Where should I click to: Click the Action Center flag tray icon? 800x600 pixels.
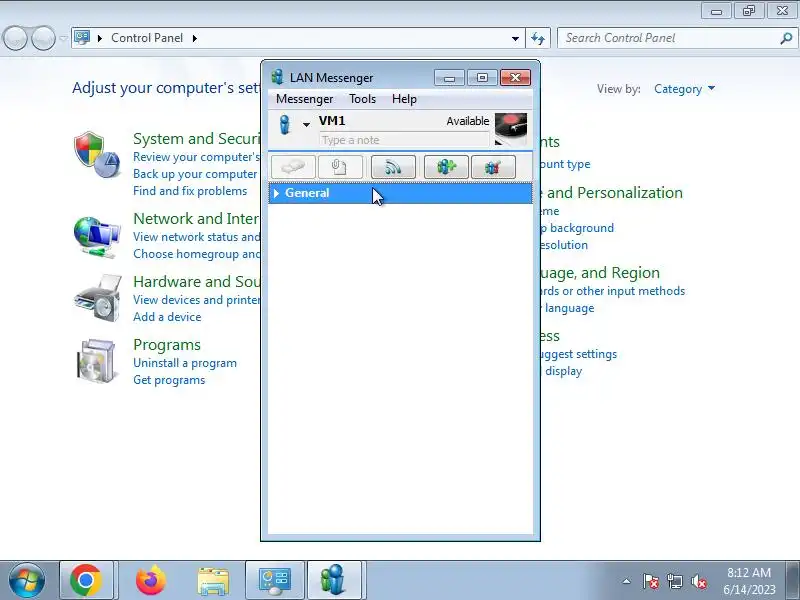click(650, 581)
